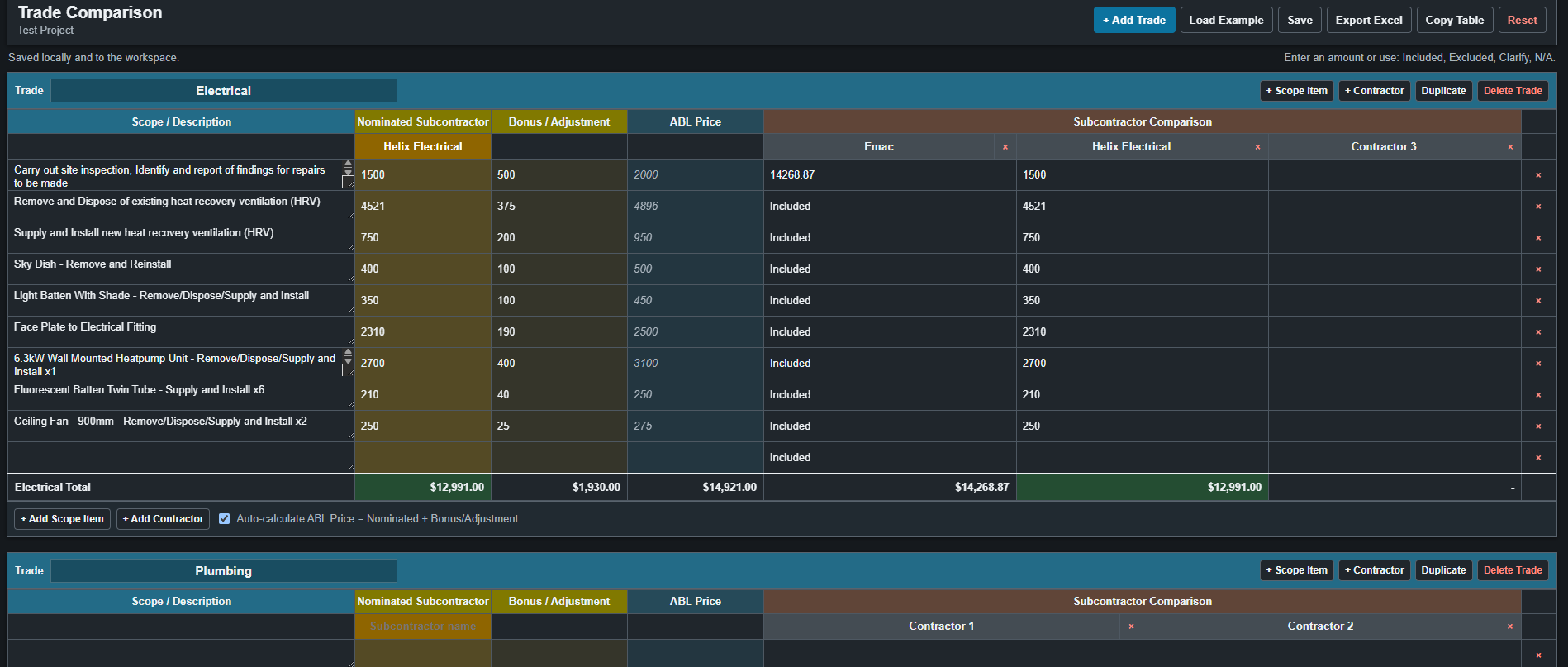Click the Emac total $14,268.87
The image size is (1568, 667).
pos(981,488)
